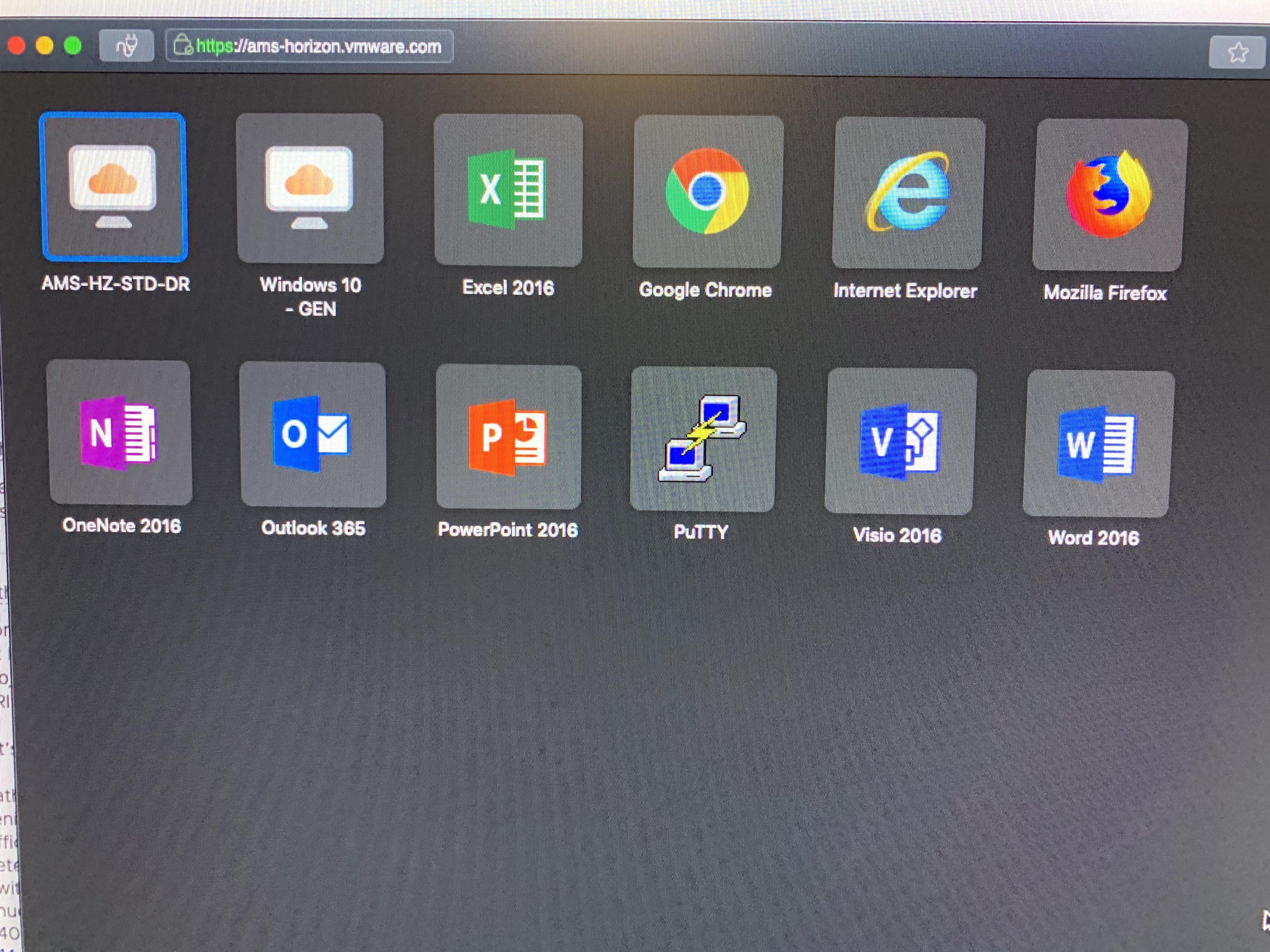Click the Word 2016 text label
1270x952 pixels.
point(1093,537)
